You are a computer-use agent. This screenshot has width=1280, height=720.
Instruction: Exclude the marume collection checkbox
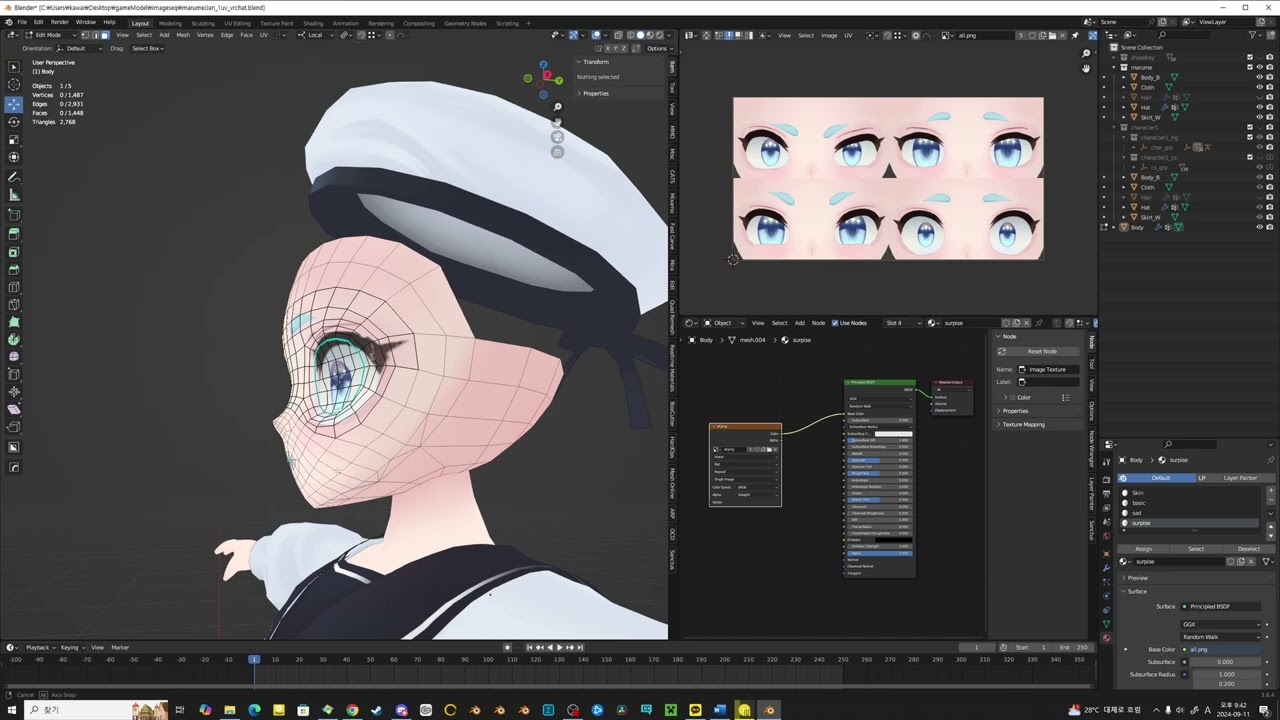pyautogui.click(x=1250, y=67)
